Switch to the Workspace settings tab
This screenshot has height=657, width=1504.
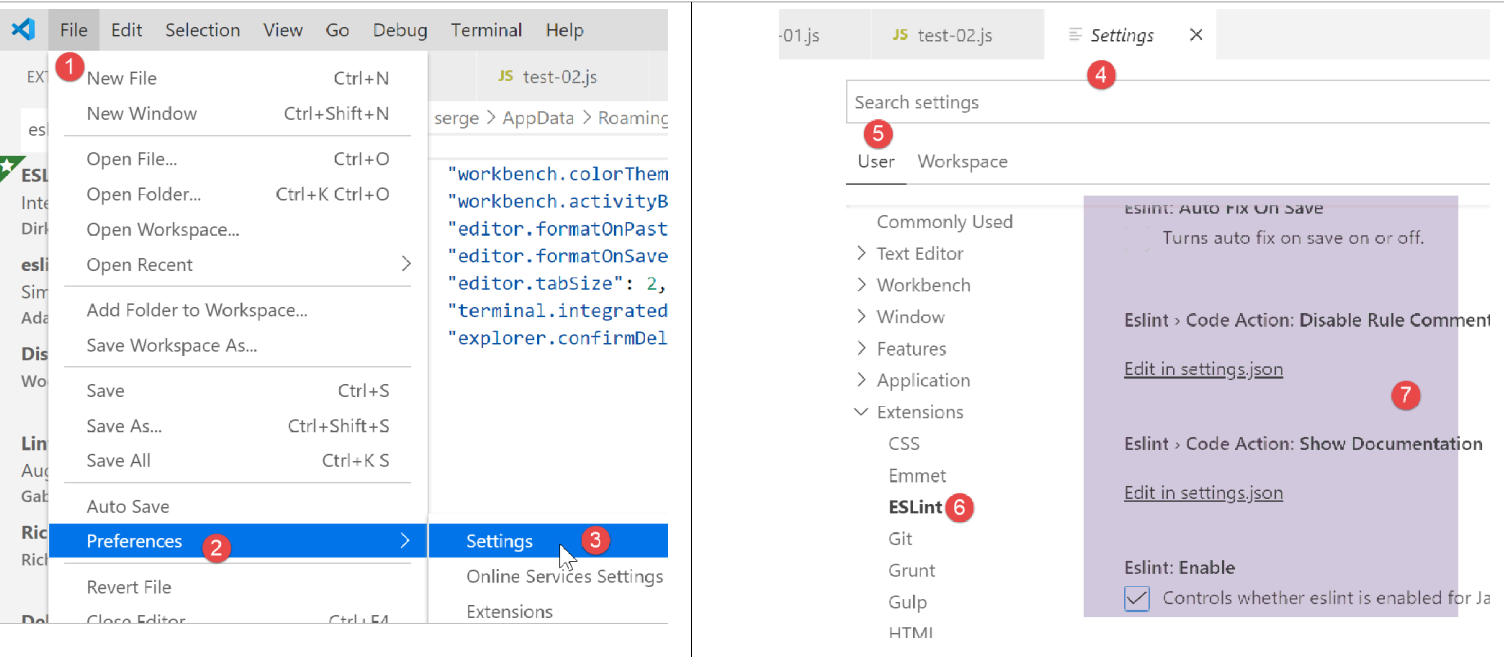click(962, 162)
